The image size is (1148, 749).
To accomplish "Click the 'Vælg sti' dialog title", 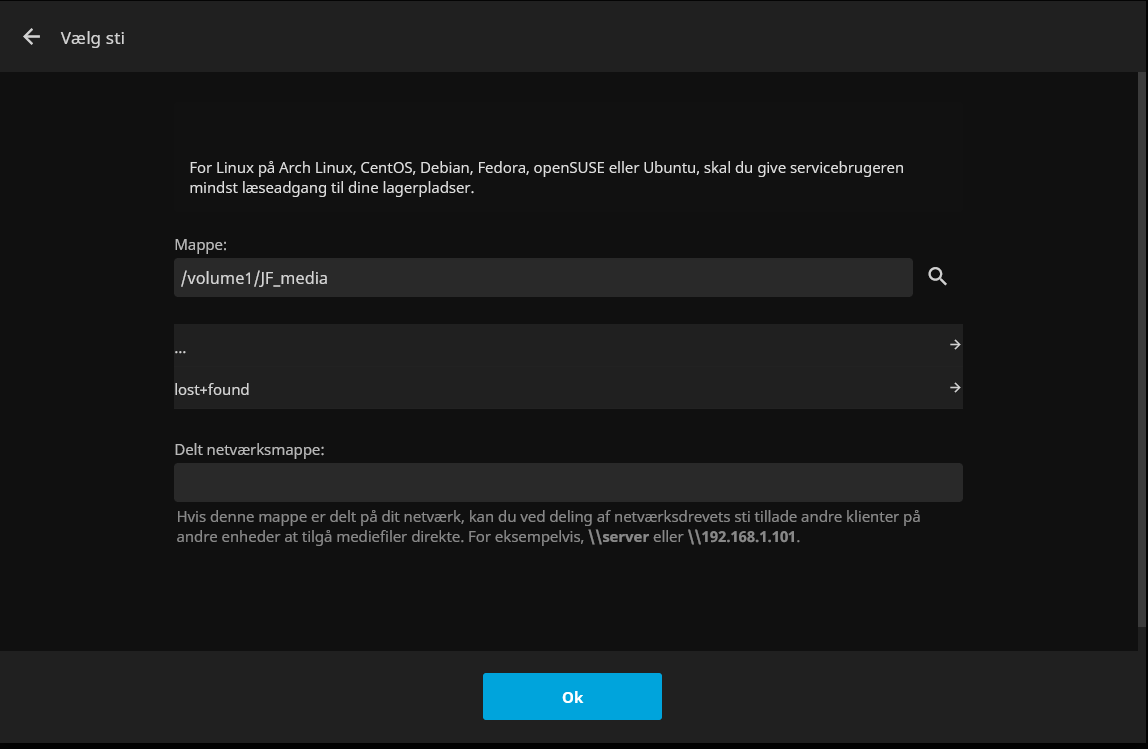I will click(92, 38).
